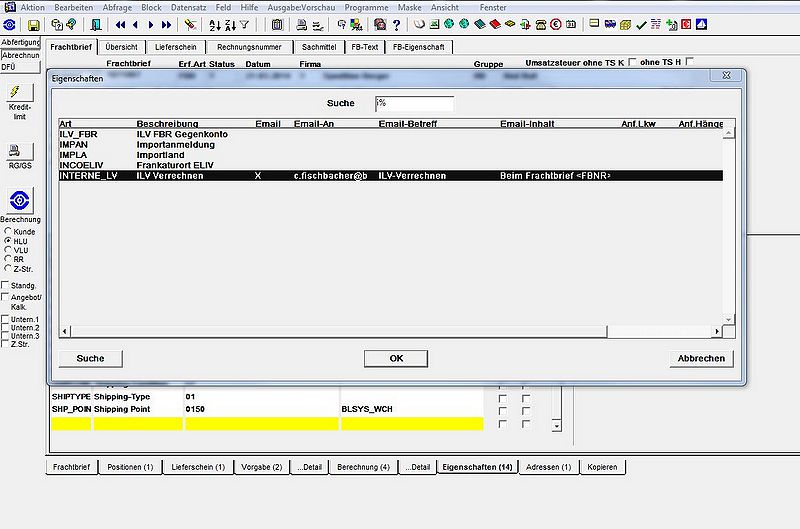Viewport: 800px width, 529px height.
Task: Click the sailboat toolbar icon
Action: 702,24
